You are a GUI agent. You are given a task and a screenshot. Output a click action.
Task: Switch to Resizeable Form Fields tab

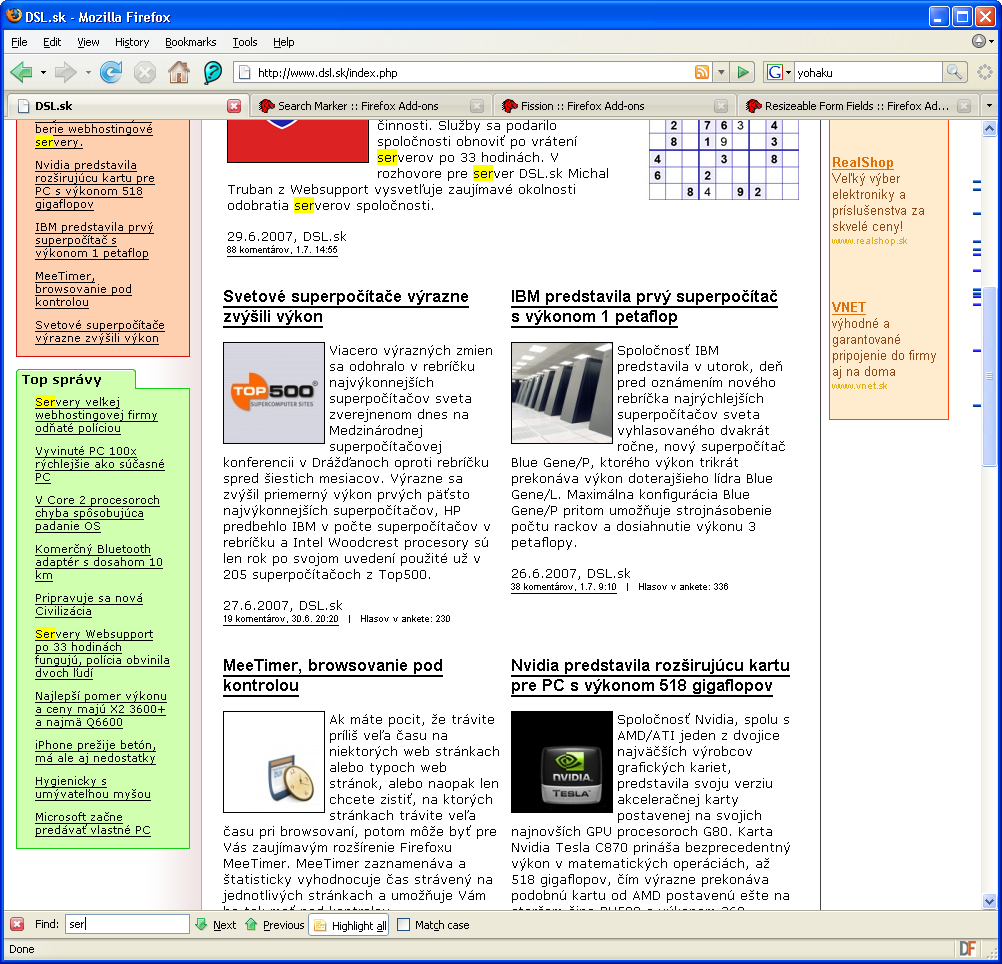[x=856, y=106]
